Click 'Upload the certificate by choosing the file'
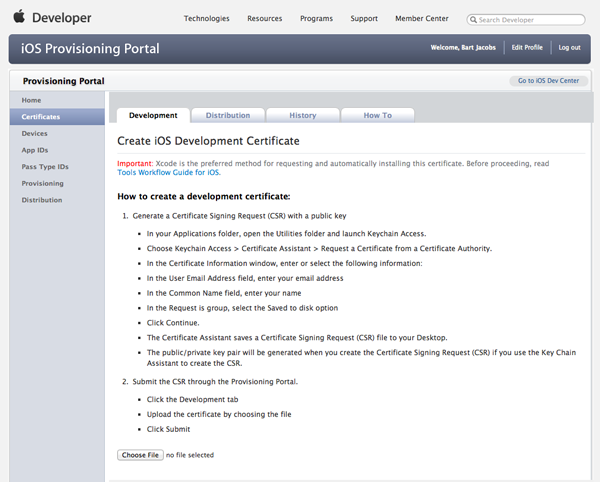600x482 pixels. (x=219, y=414)
